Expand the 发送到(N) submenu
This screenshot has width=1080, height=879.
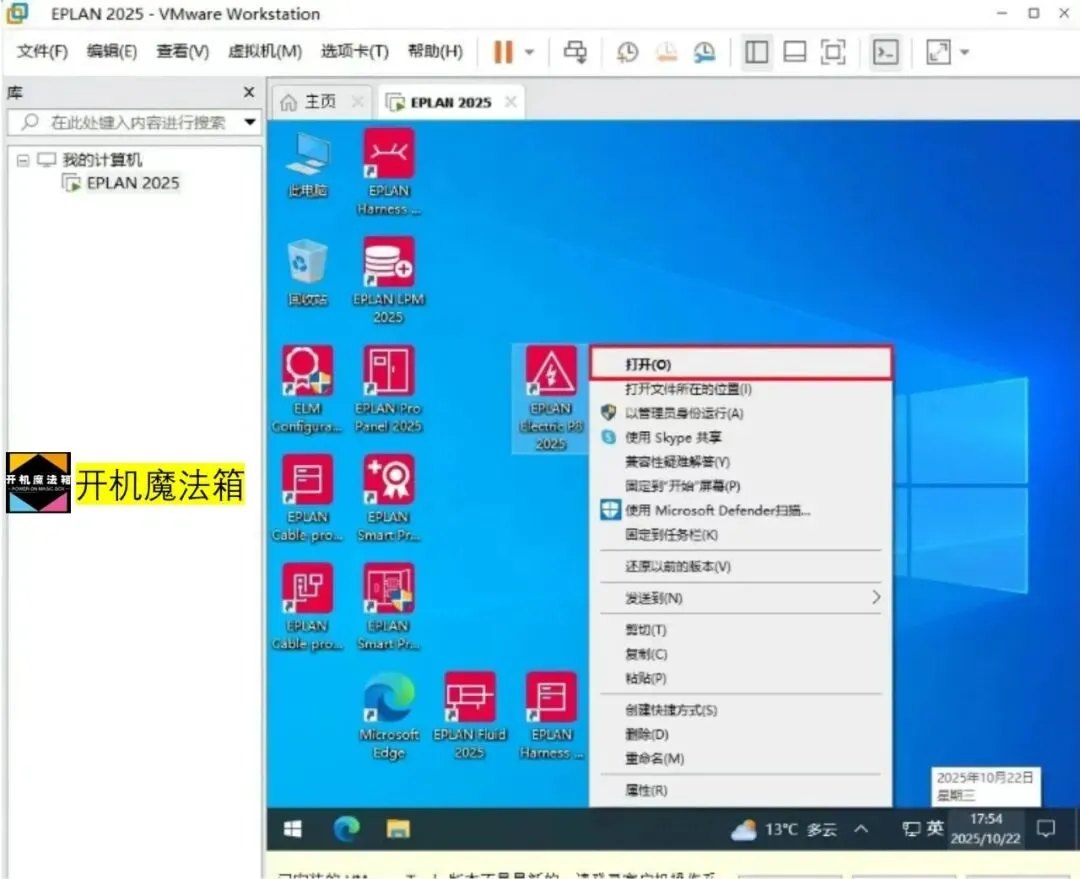pos(741,598)
